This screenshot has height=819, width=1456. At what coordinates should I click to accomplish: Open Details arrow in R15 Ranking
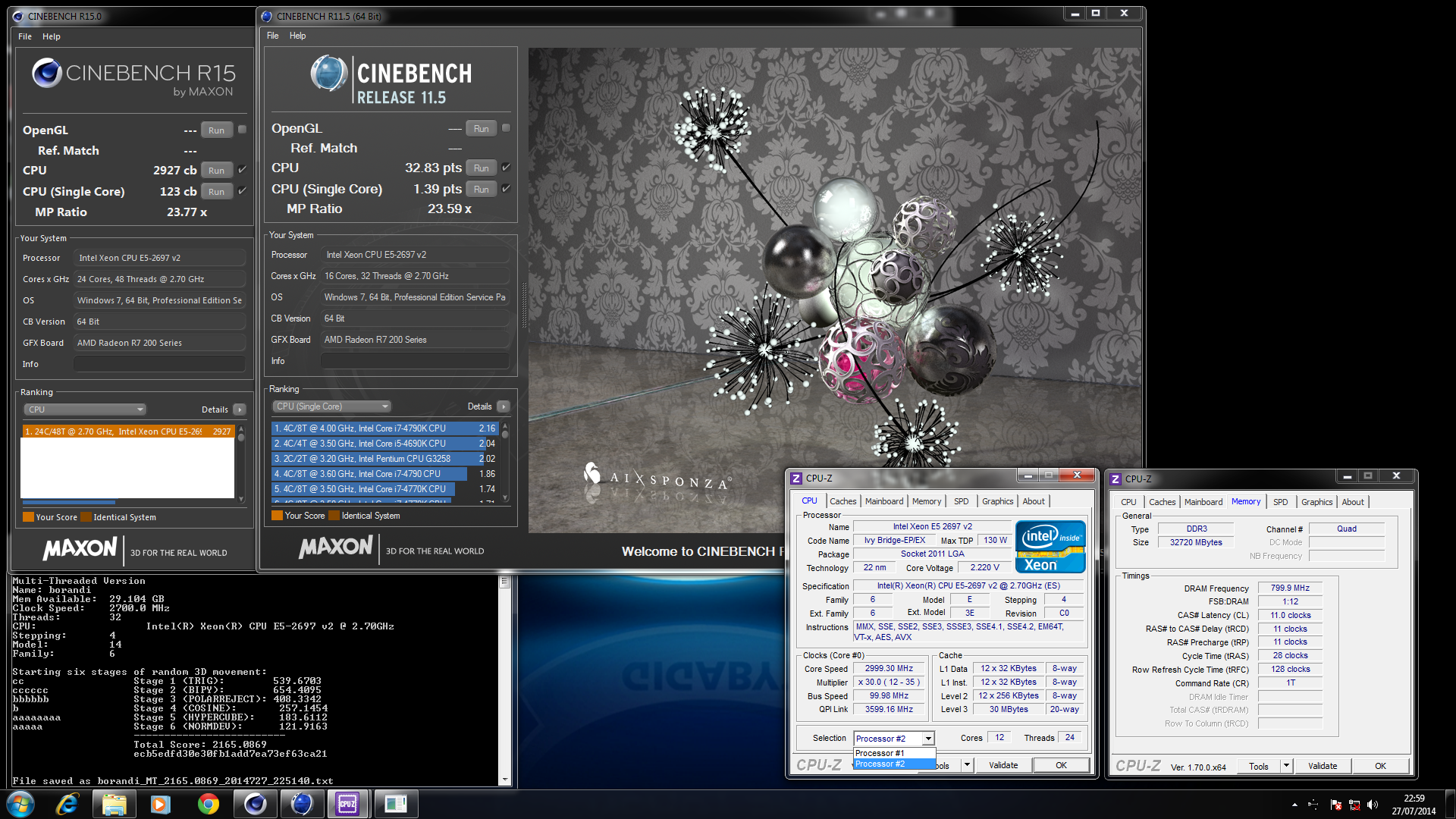point(240,409)
